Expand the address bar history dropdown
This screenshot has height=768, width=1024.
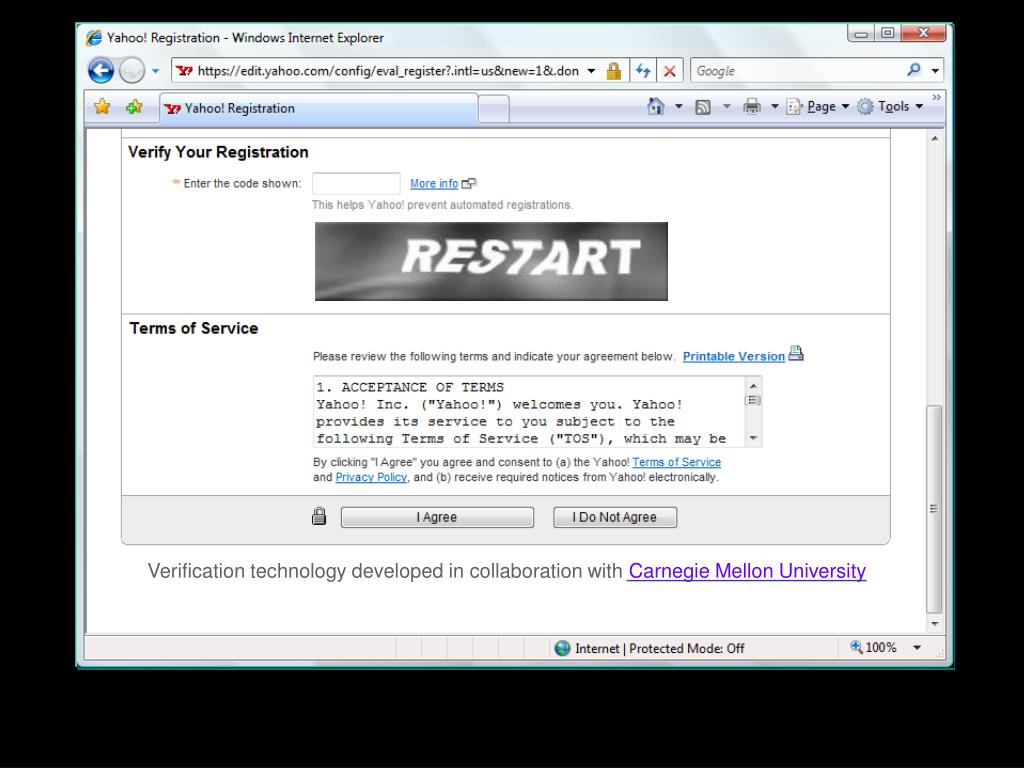point(591,71)
